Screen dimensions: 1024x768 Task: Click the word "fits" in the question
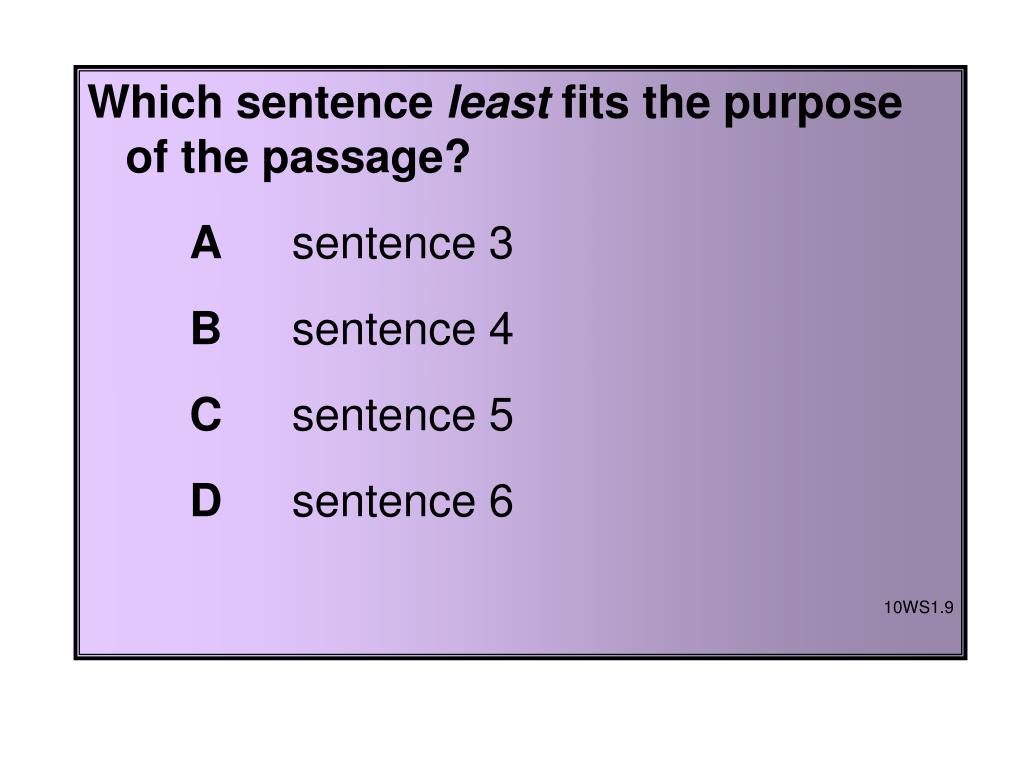click(595, 103)
